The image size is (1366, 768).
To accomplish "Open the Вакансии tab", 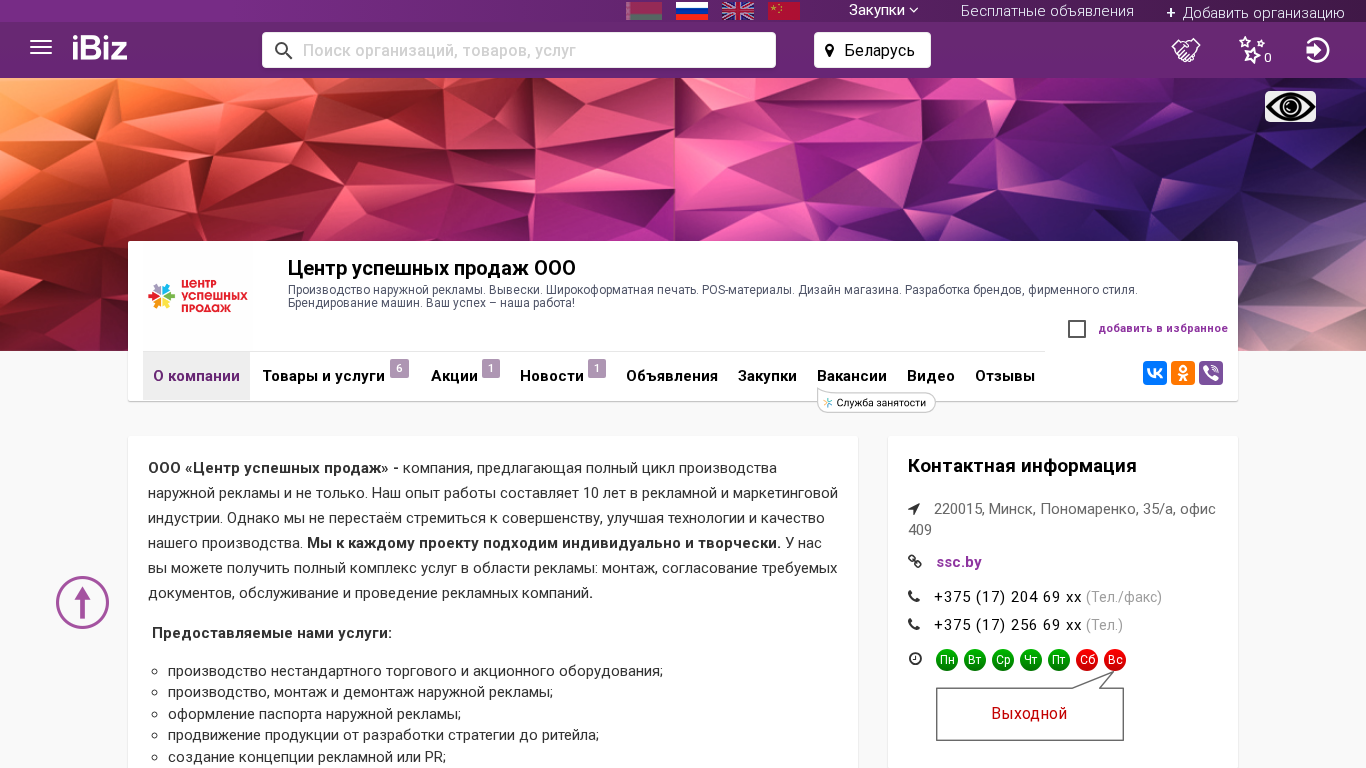I will click(x=852, y=376).
